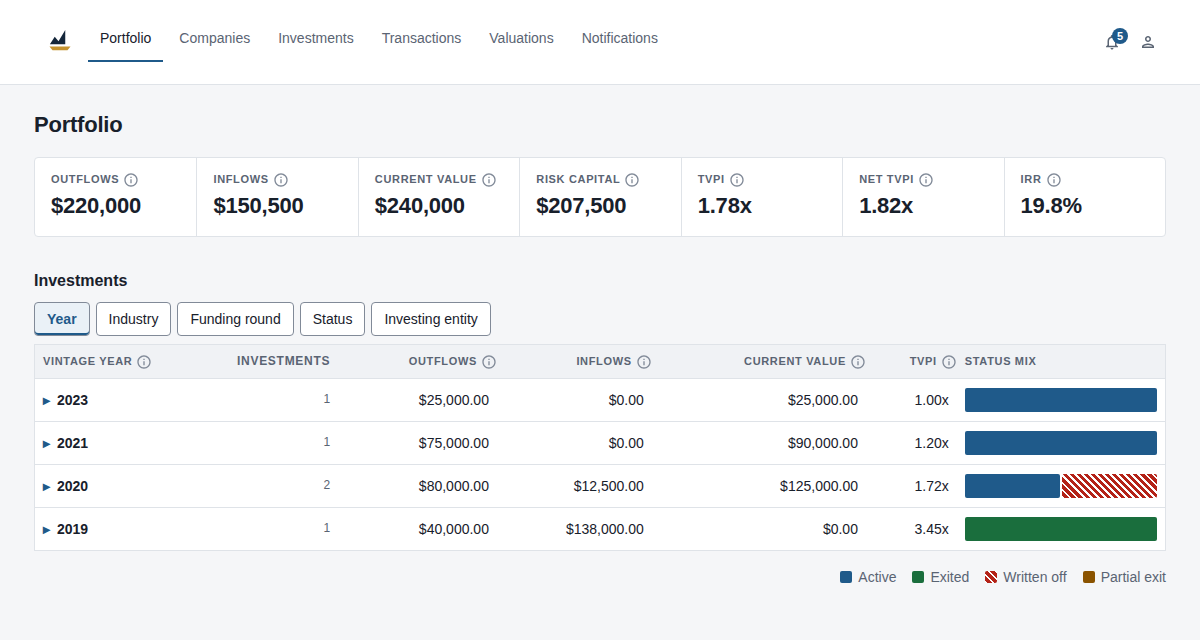1200x640 pixels.
Task: Click the 2021 blue Active status bar
Action: coord(1061,443)
